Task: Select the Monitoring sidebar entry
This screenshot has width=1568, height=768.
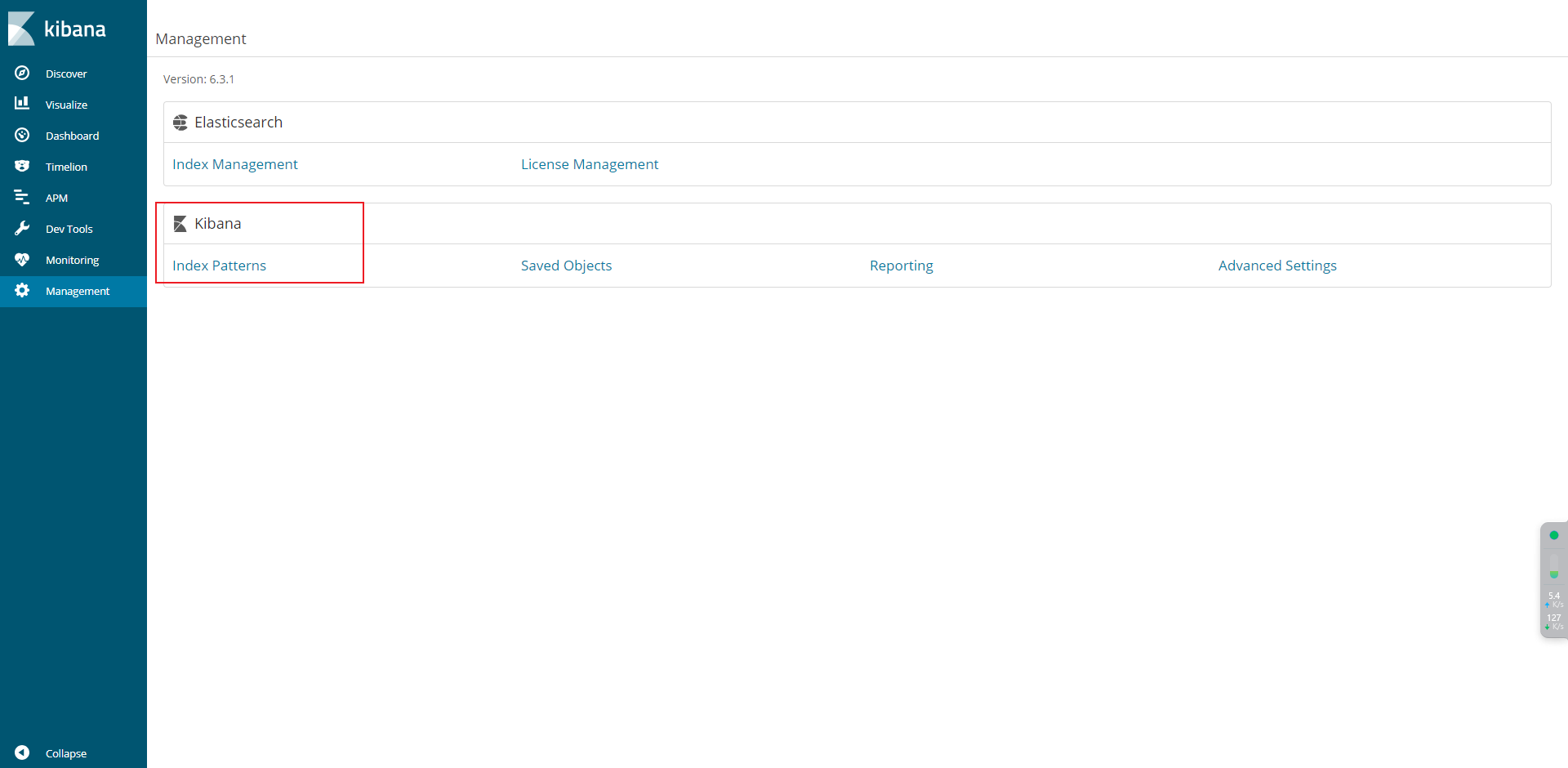Action: point(72,260)
